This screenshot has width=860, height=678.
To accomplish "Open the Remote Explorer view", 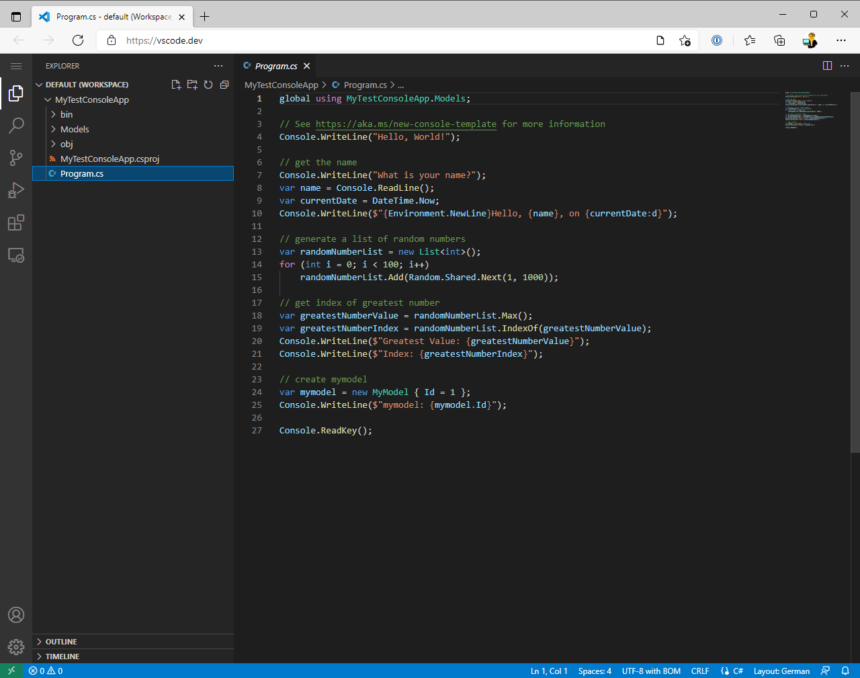I will [x=15, y=255].
